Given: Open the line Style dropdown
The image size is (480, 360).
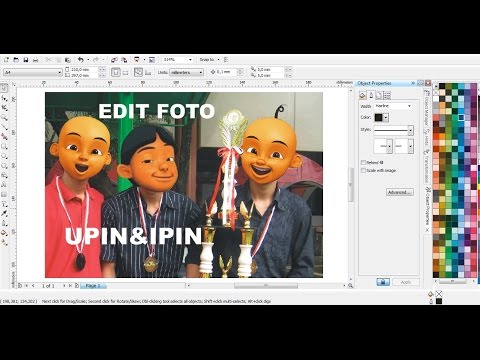Looking at the screenshot, I should coord(411,130).
